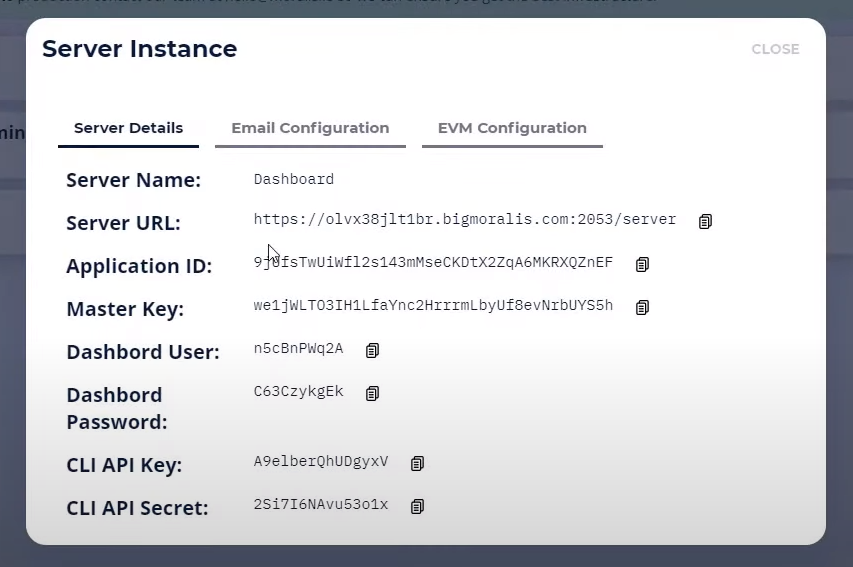Click the server URL text
This screenshot has width=853, height=567.
(465, 219)
